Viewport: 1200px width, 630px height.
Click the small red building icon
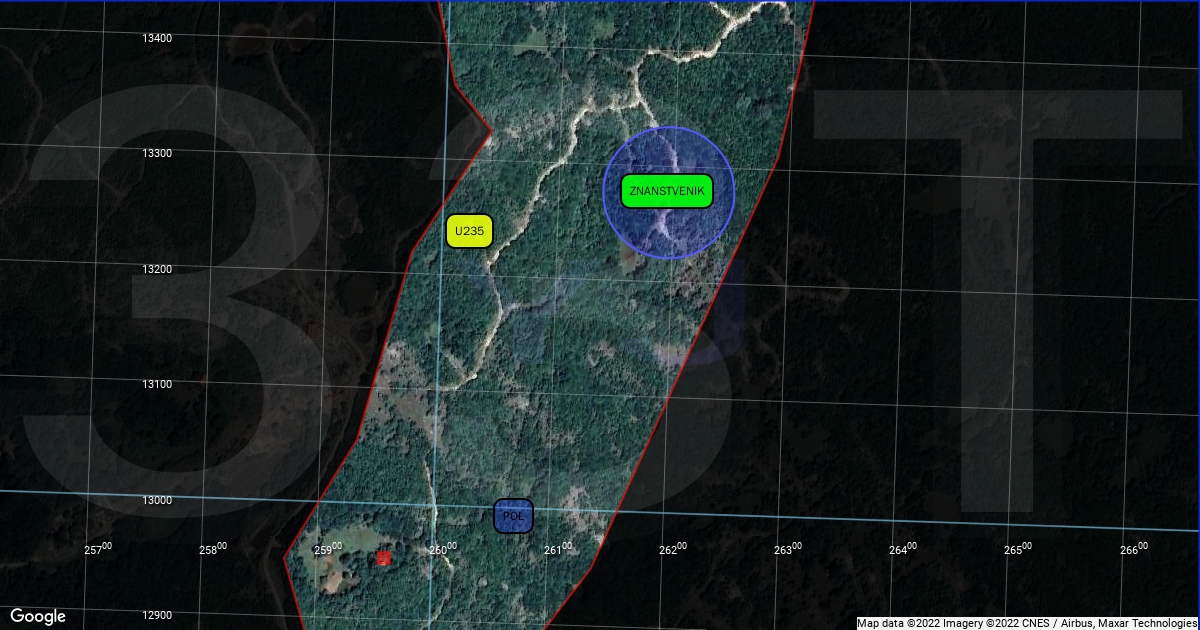coord(383,558)
